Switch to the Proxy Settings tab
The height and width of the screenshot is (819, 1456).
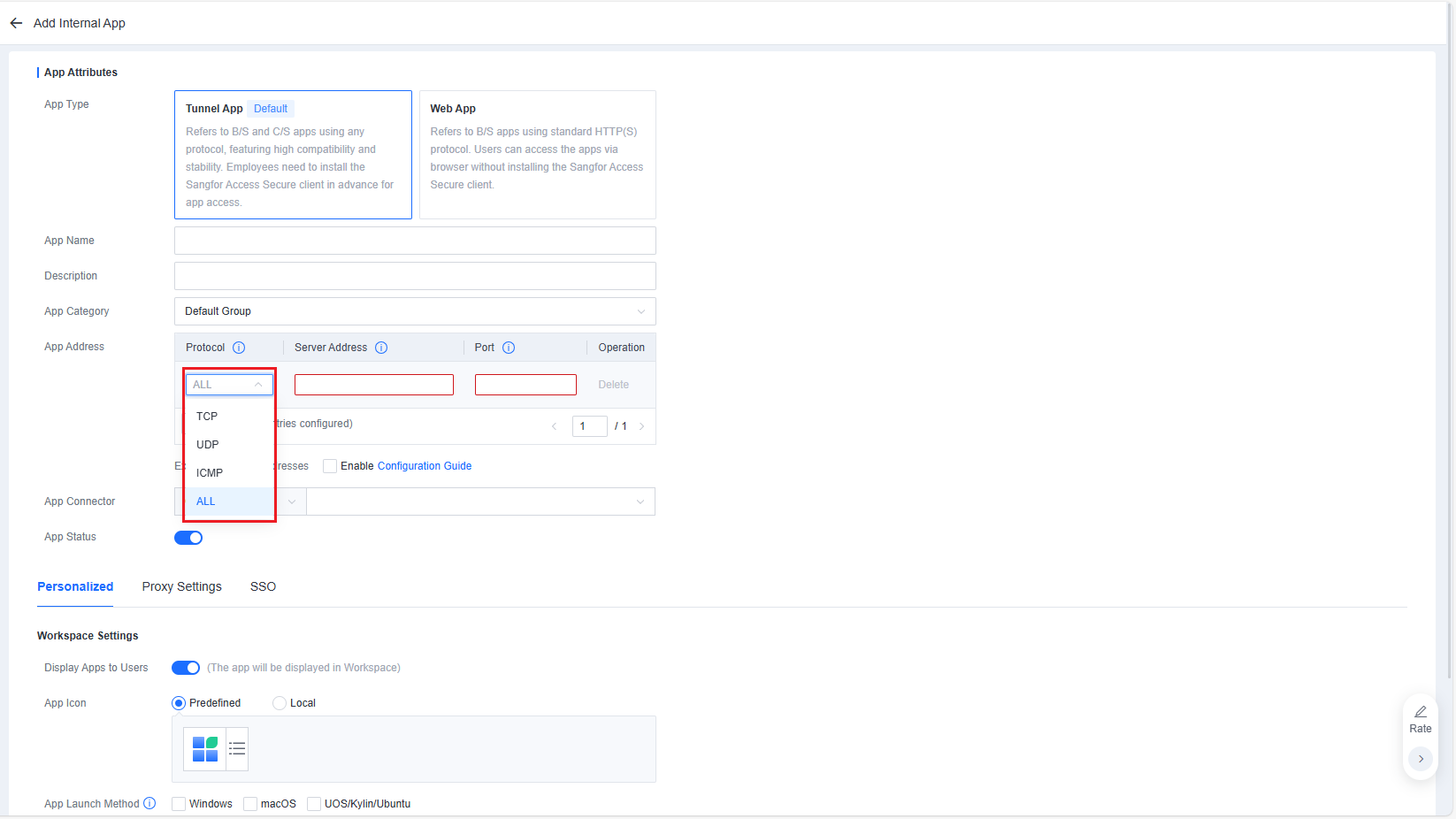[x=181, y=586]
